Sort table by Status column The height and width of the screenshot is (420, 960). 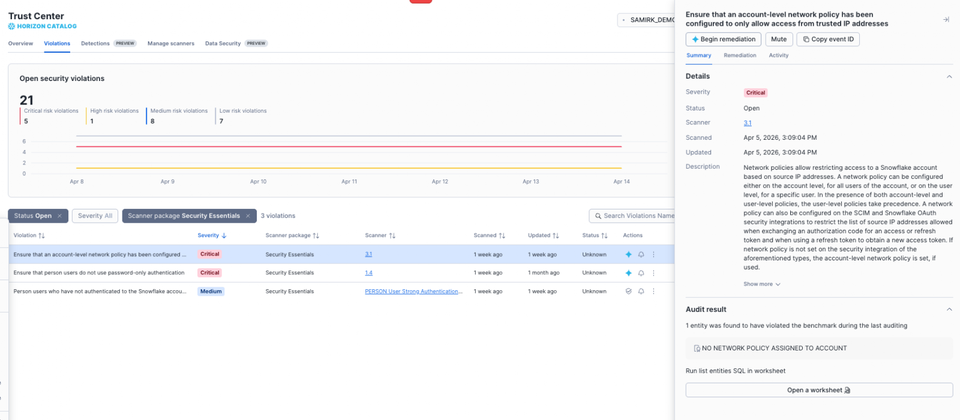point(594,235)
